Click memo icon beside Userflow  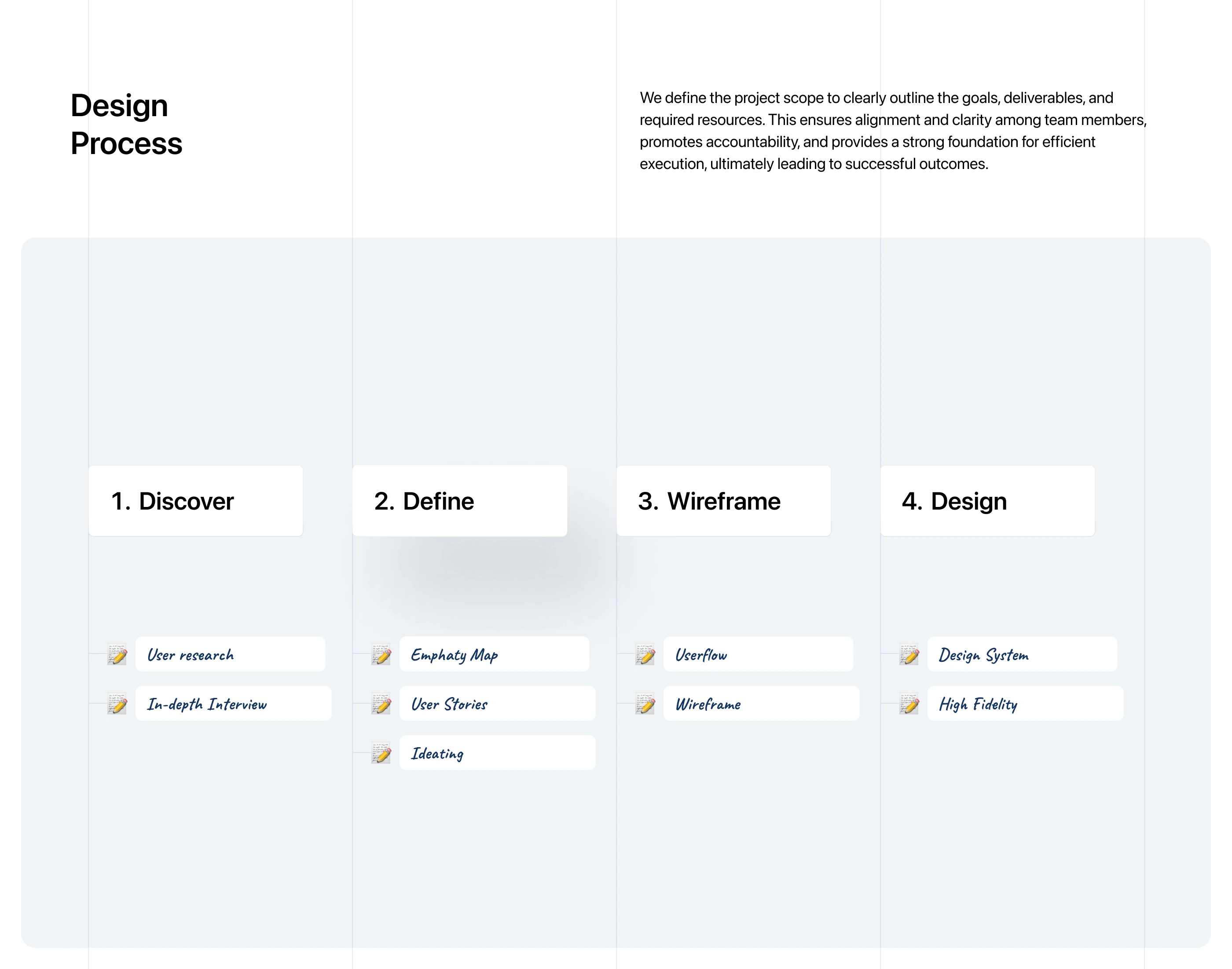645,654
